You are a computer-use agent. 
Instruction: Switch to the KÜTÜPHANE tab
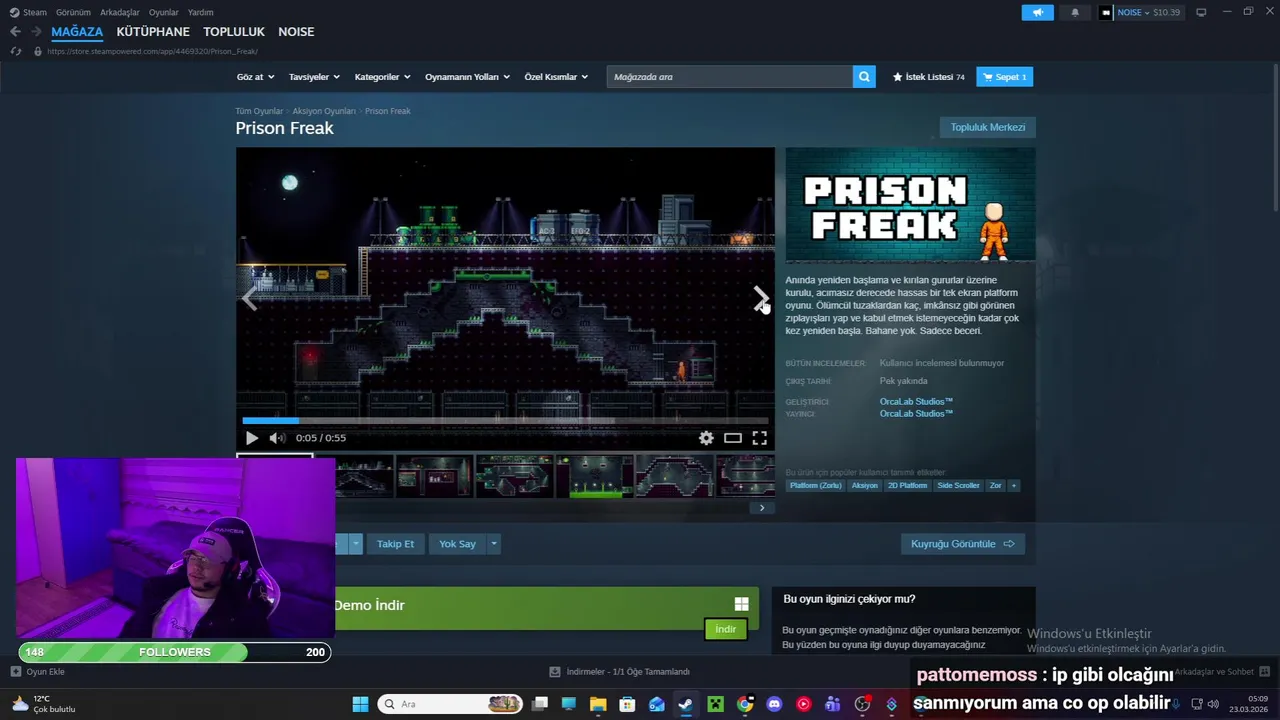153,32
